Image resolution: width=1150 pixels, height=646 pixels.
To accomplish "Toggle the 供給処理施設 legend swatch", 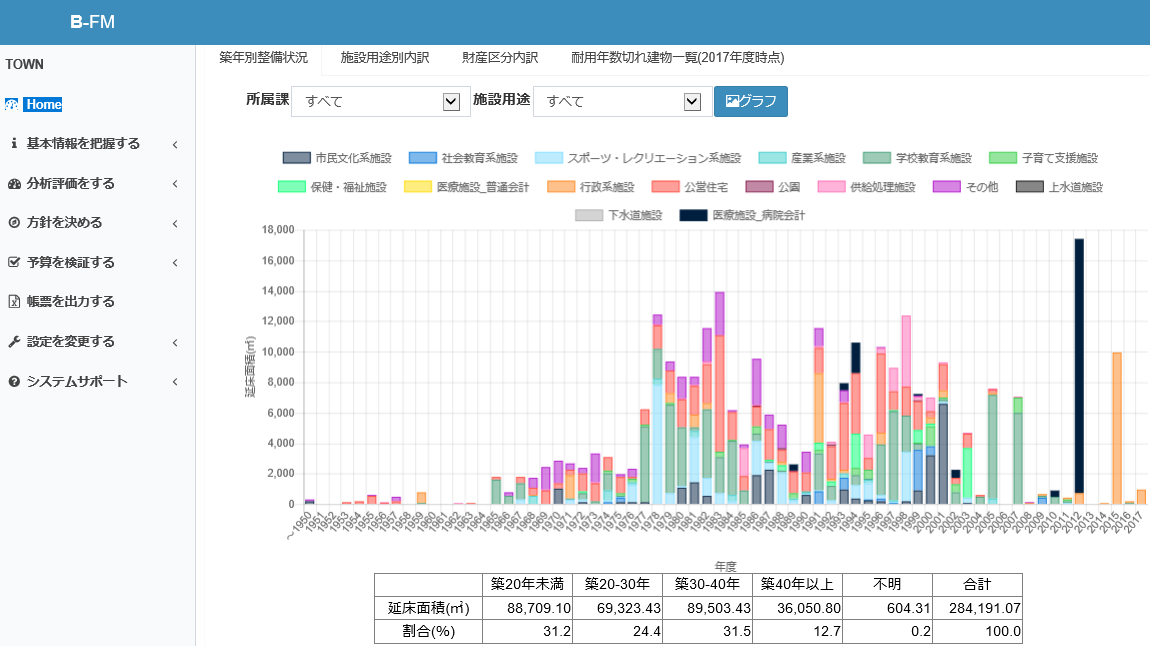I will [x=832, y=187].
